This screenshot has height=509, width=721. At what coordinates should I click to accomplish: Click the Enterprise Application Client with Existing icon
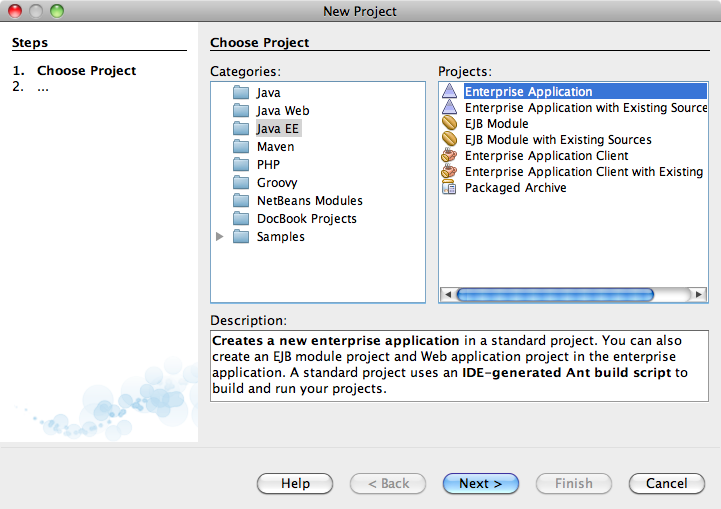pos(449,172)
